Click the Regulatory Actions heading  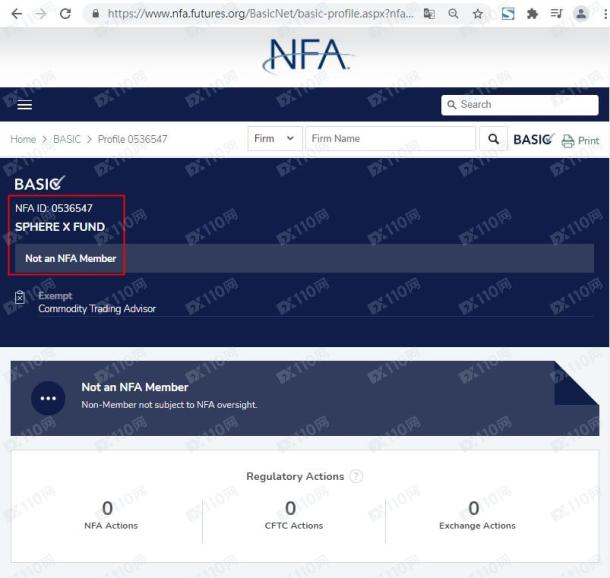(x=295, y=476)
